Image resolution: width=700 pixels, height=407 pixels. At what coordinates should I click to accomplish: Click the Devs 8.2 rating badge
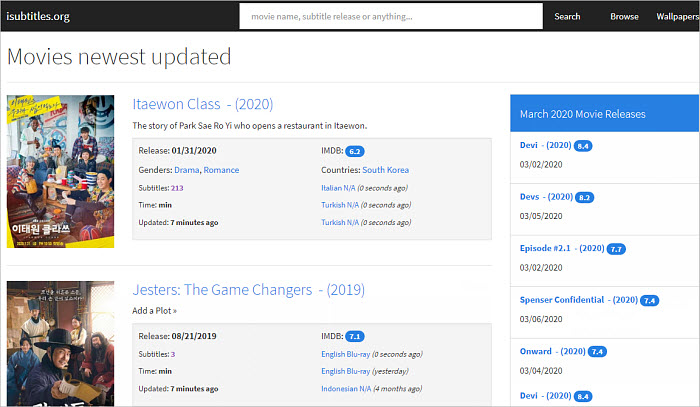[x=584, y=197]
